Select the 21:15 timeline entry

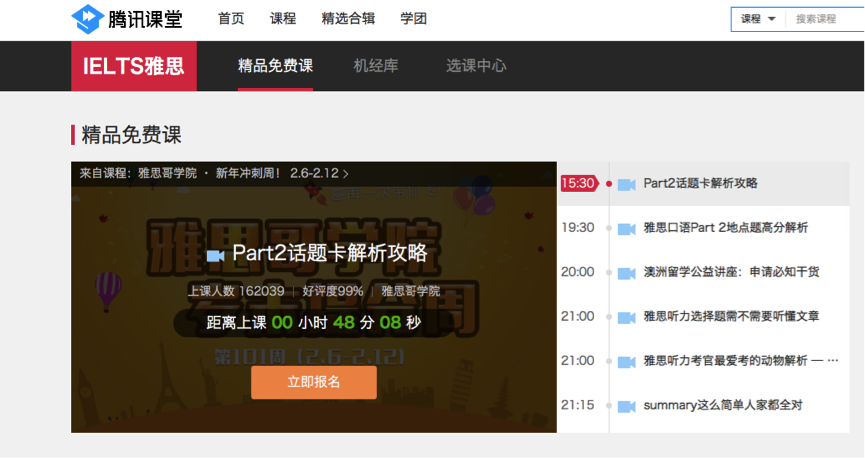pyautogui.click(x=578, y=406)
